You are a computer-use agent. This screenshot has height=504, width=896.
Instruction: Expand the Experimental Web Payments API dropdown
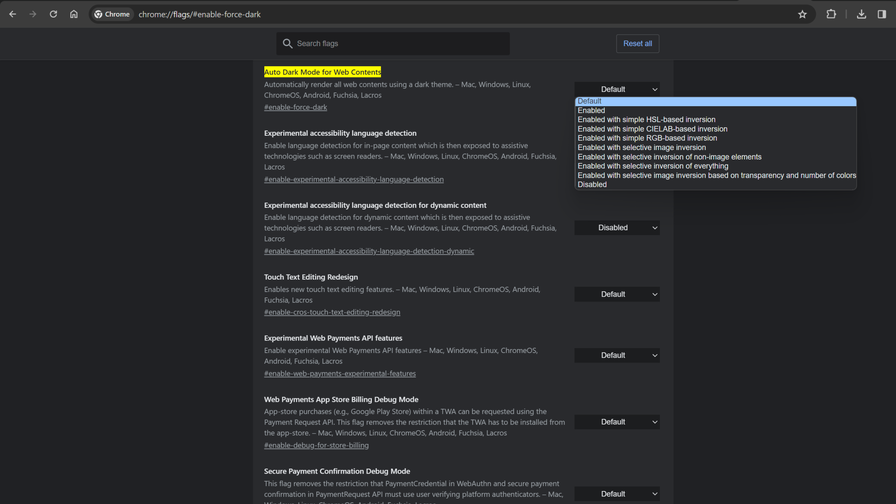point(617,355)
